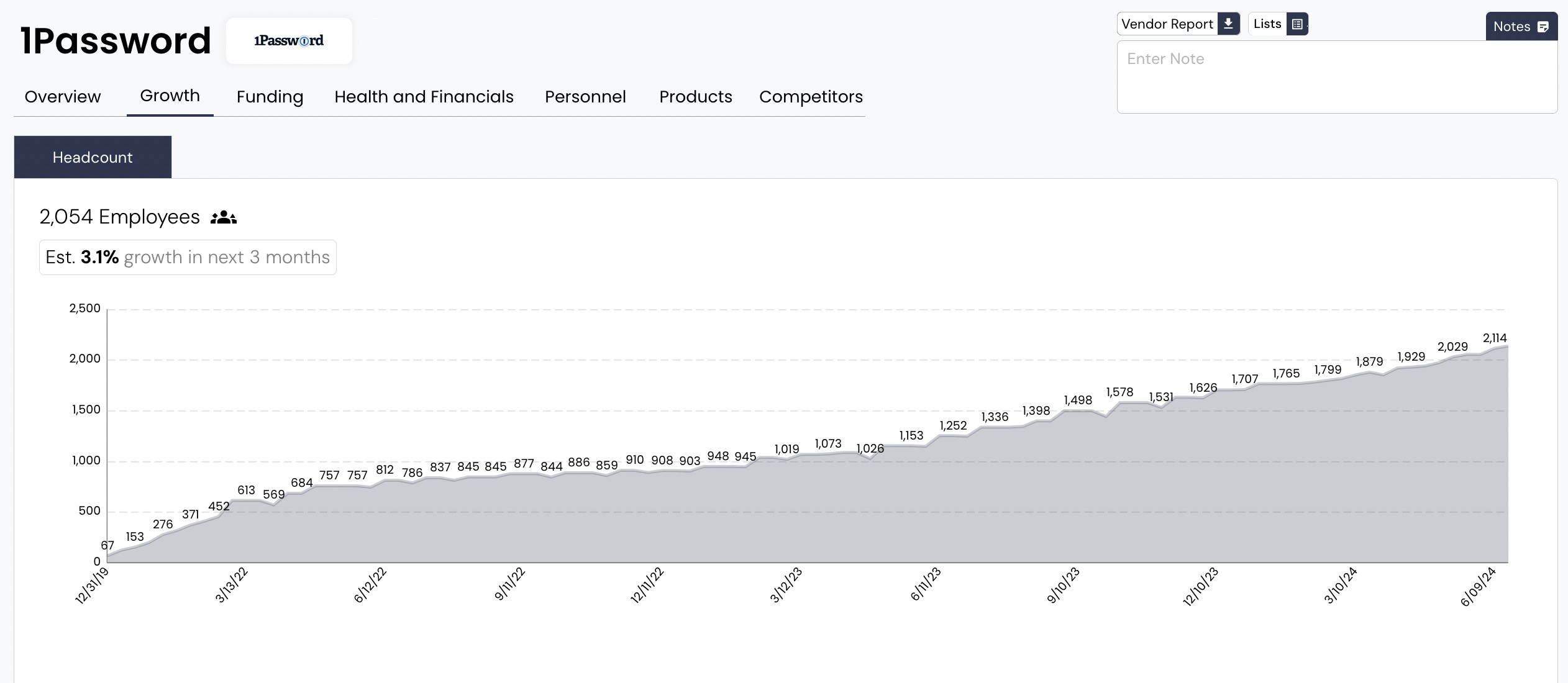Select the Growth tab
Viewport: 1568px width, 683px height.
(x=170, y=96)
